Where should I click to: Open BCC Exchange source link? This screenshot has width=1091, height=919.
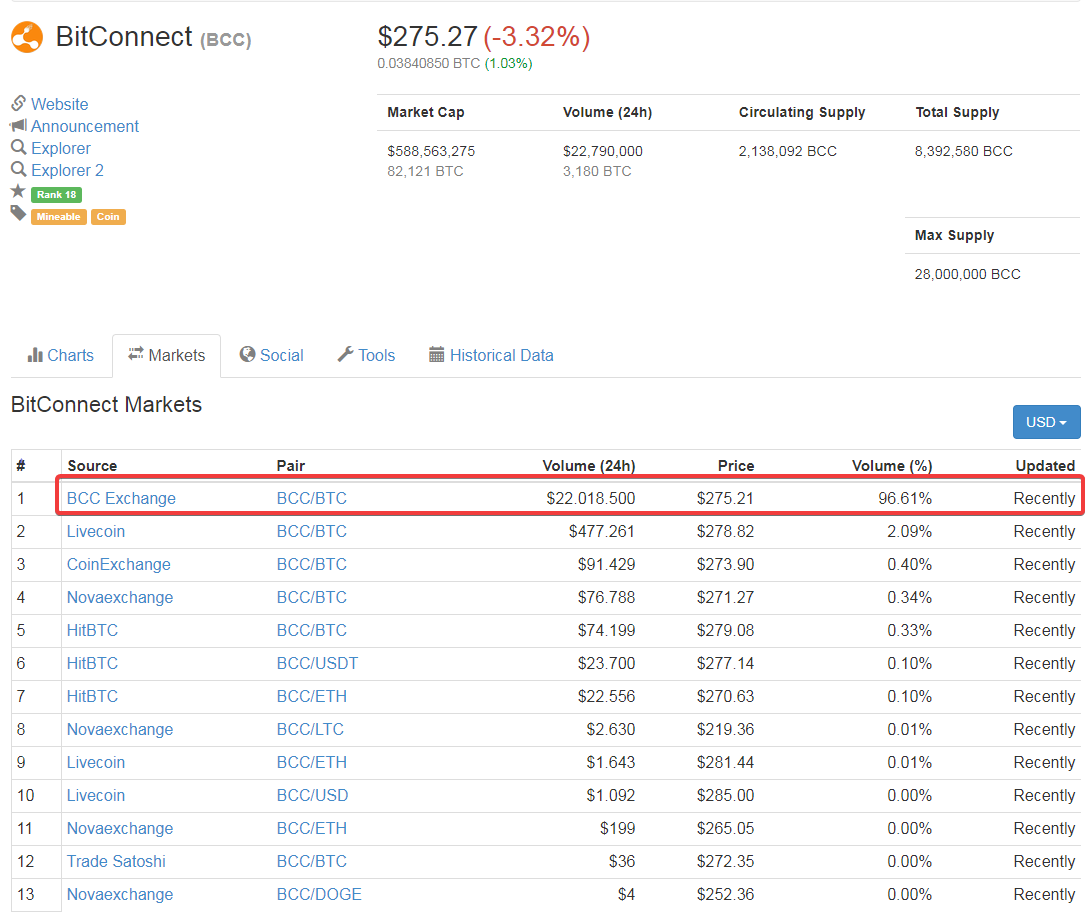[121, 499]
